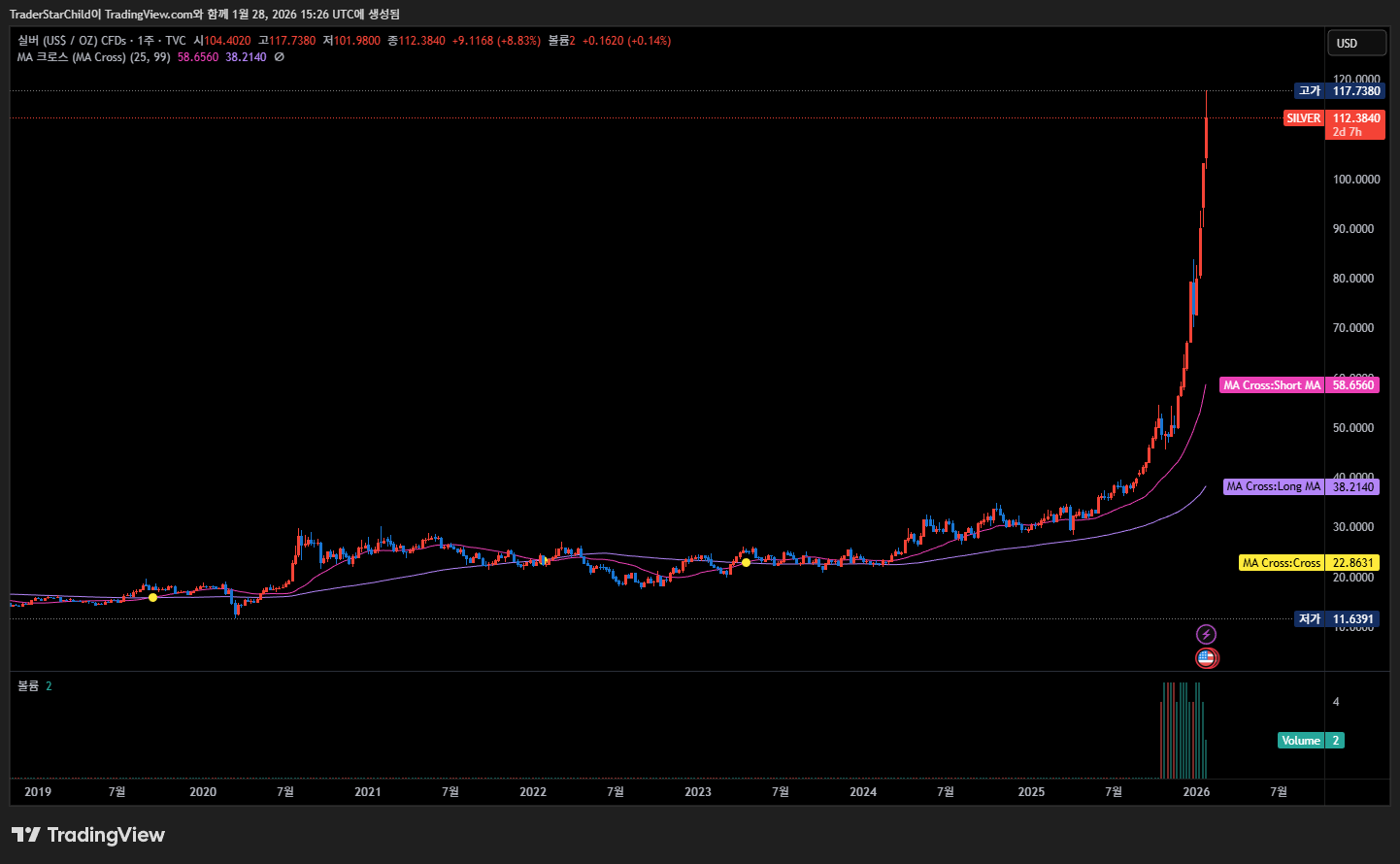Click the yellow MA Cross:Cross label
The height and width of the screenshot is (864, 1400).
click(x=1282, y=563)
